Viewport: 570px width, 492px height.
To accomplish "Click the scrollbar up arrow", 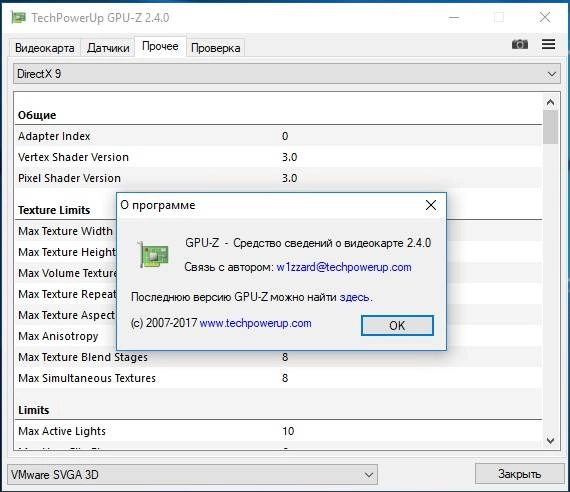I will [x=550, y=103].
